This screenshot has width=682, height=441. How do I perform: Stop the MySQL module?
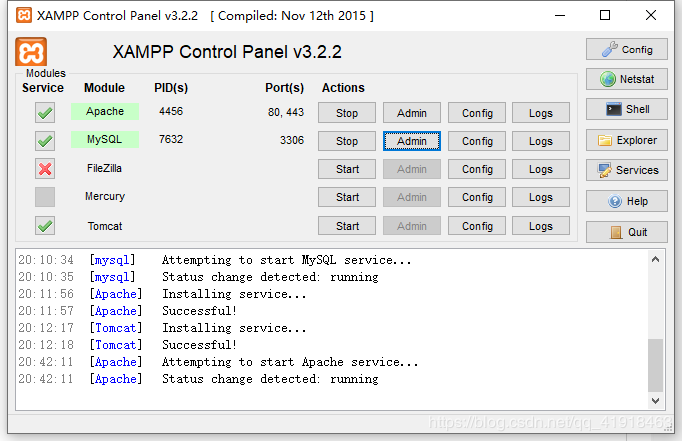(x=347, y=141)
